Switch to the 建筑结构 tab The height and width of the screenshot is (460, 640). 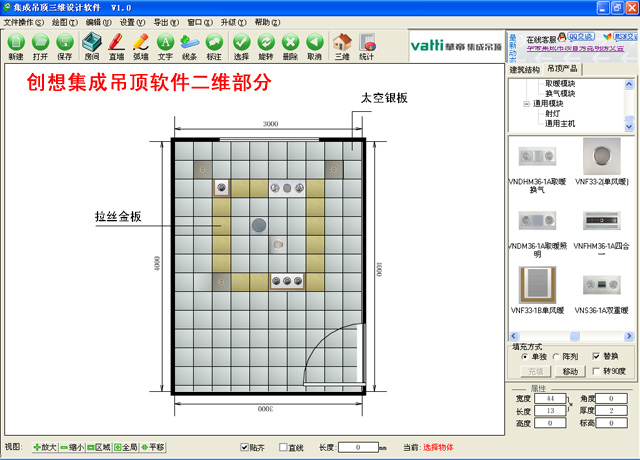point(524,70)
